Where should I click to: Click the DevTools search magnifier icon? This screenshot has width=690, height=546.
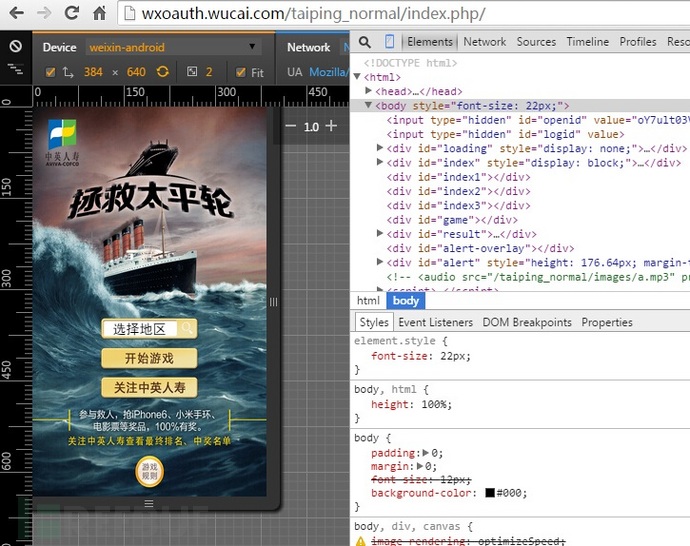pos(364,42)
